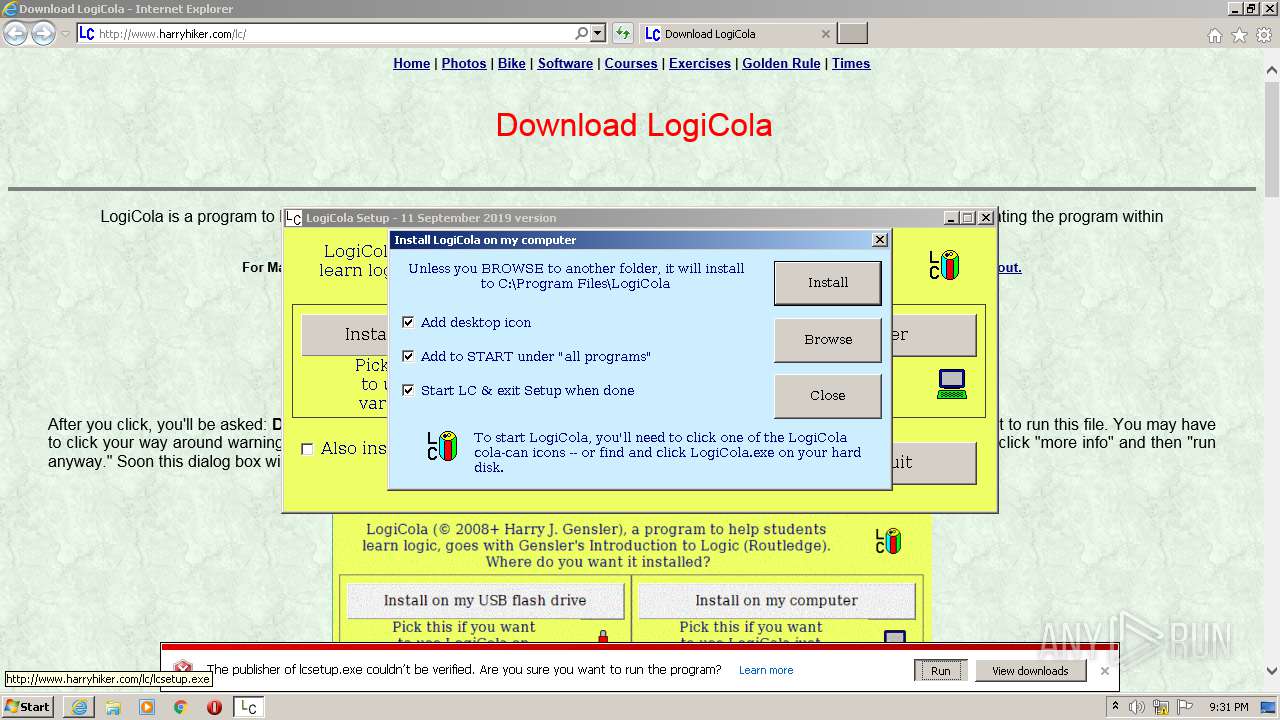Open the Photos navigation link
The width and height of the screenshot is (1280, 720).
click(x=464, y=63)
